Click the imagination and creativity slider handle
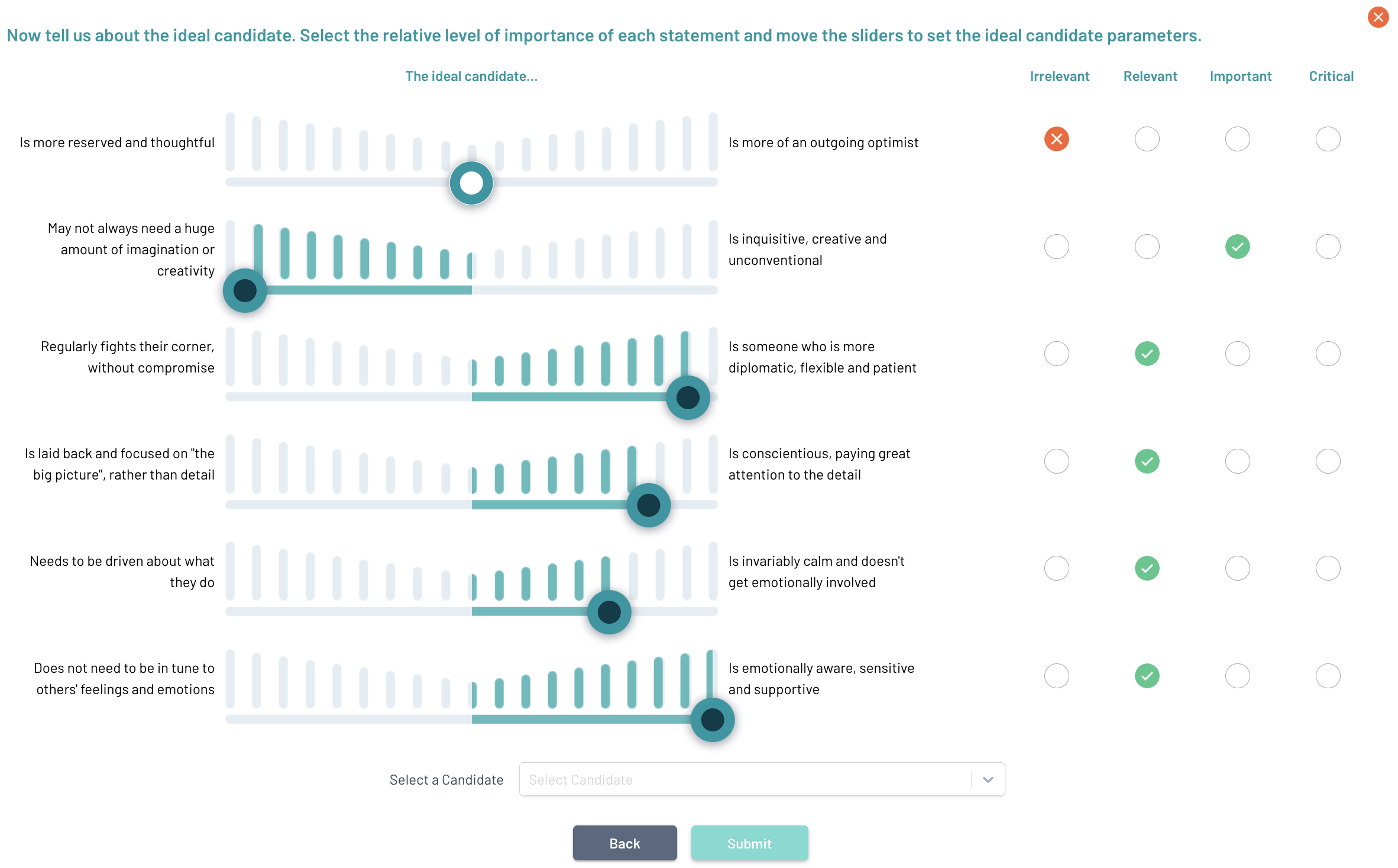The width and height of the screenshot is (1398, 868). pos(245,290)
